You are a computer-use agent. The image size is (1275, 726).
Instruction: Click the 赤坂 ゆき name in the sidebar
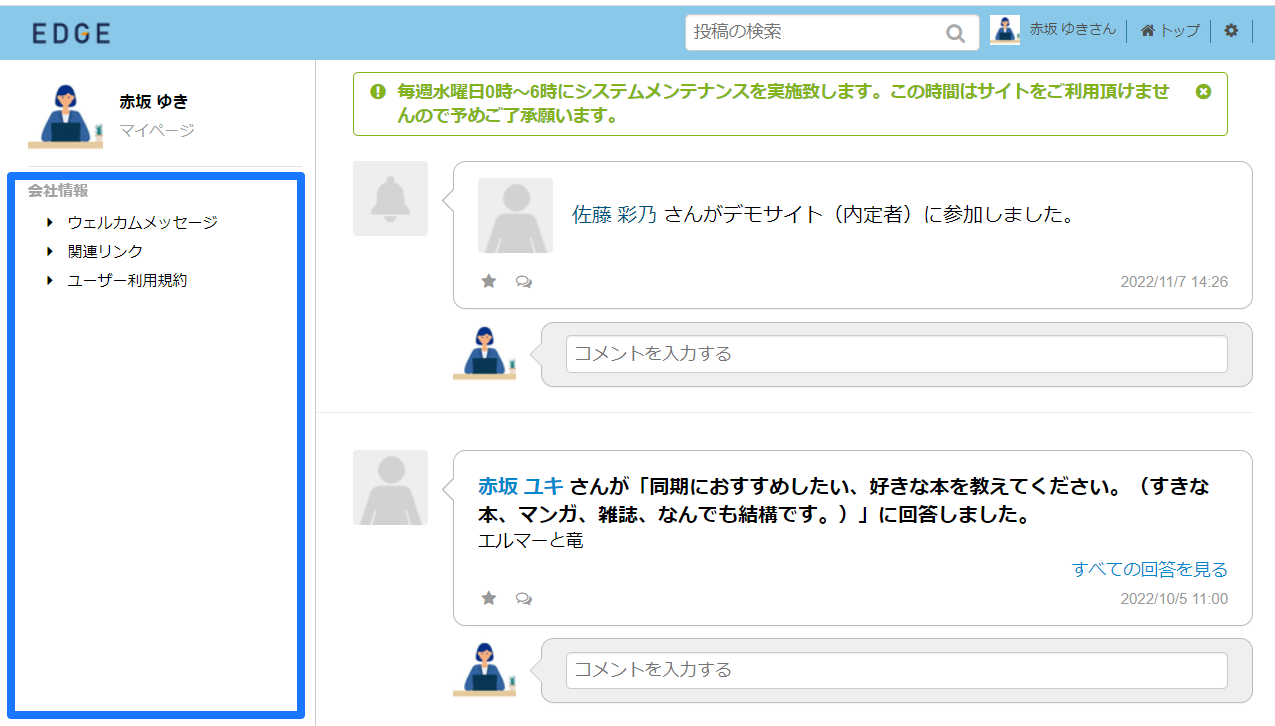click(154, 101)
